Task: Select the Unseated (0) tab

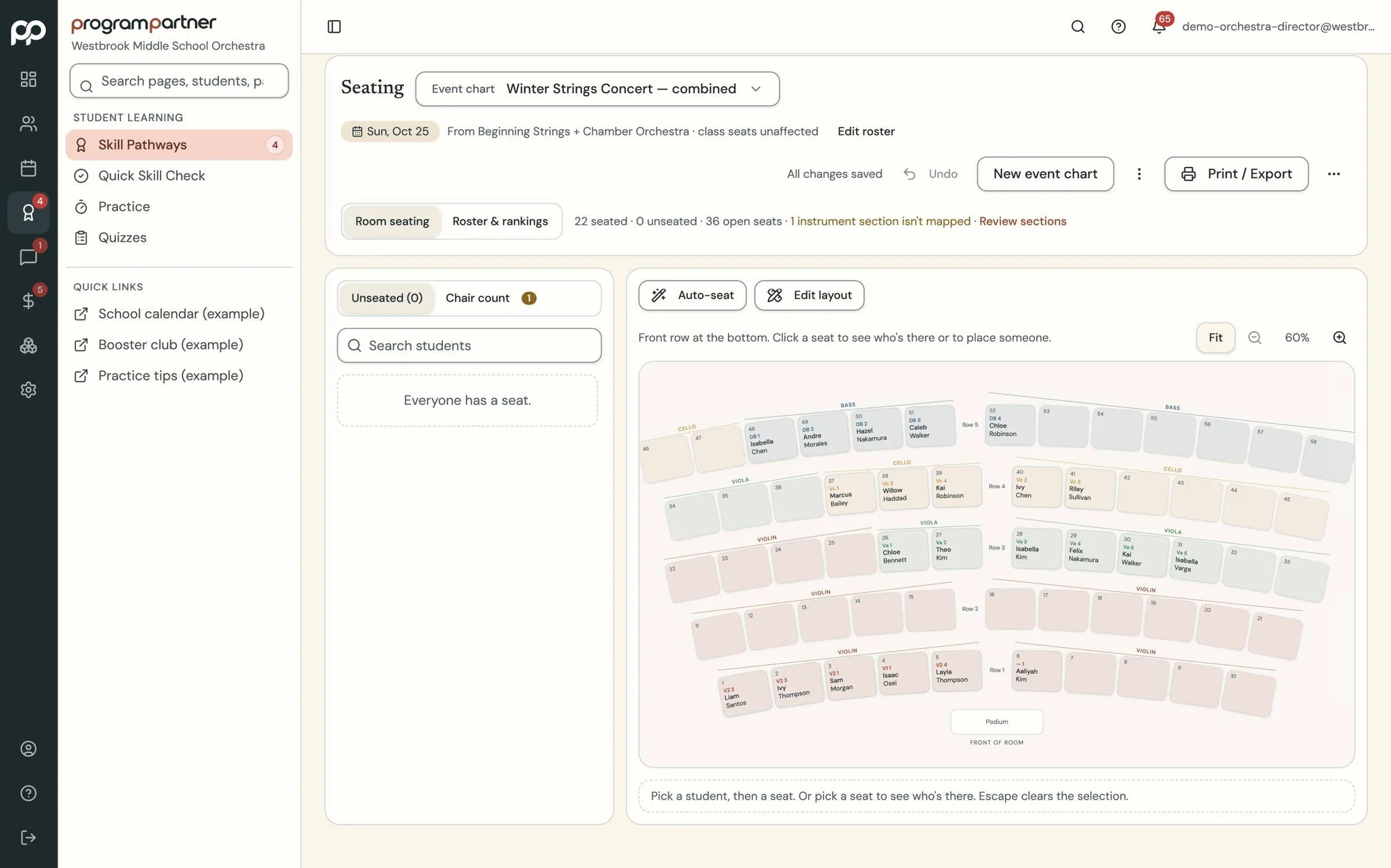Action: (387, 298)
